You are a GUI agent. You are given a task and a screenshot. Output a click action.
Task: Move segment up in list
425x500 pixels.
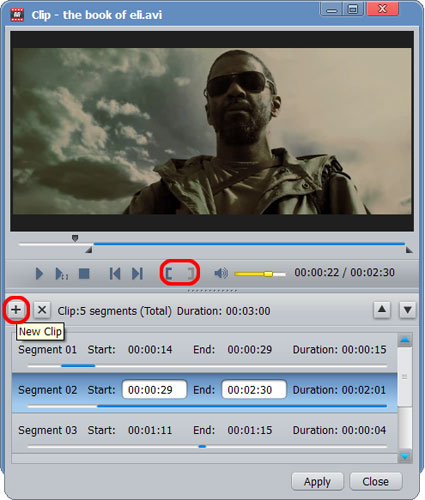click(382, 310)
